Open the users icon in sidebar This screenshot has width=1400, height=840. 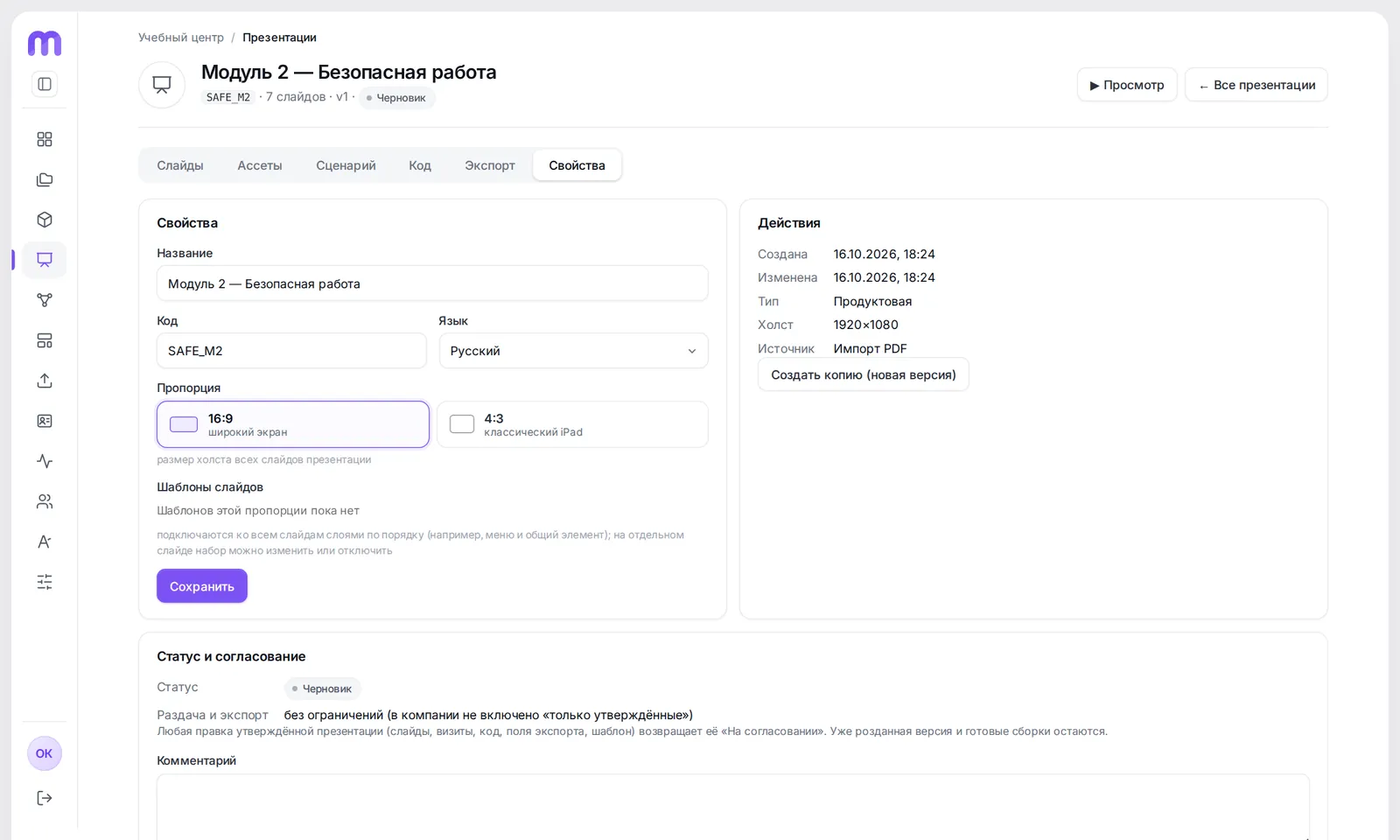click(x=45, y=501)
